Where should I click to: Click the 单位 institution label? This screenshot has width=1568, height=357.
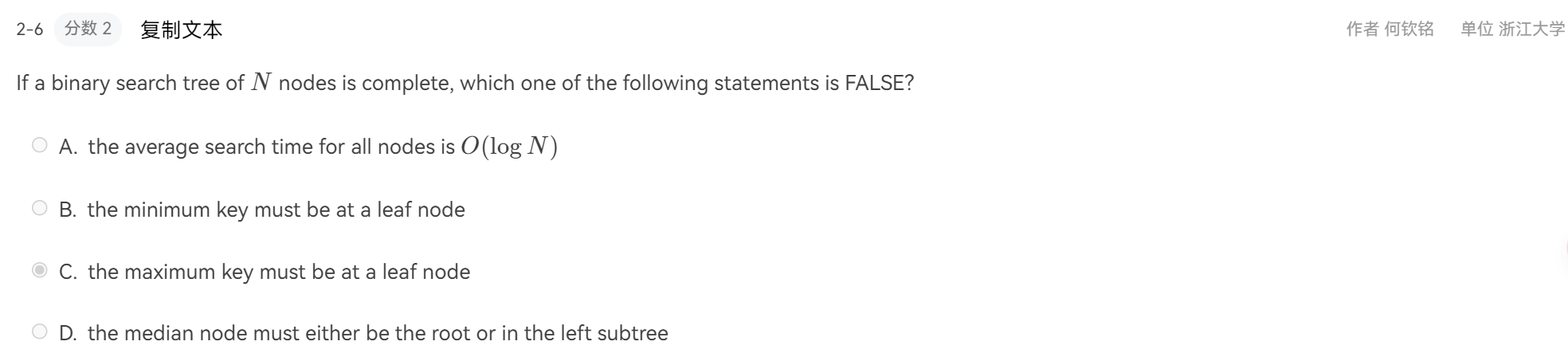coord(1476,29)
